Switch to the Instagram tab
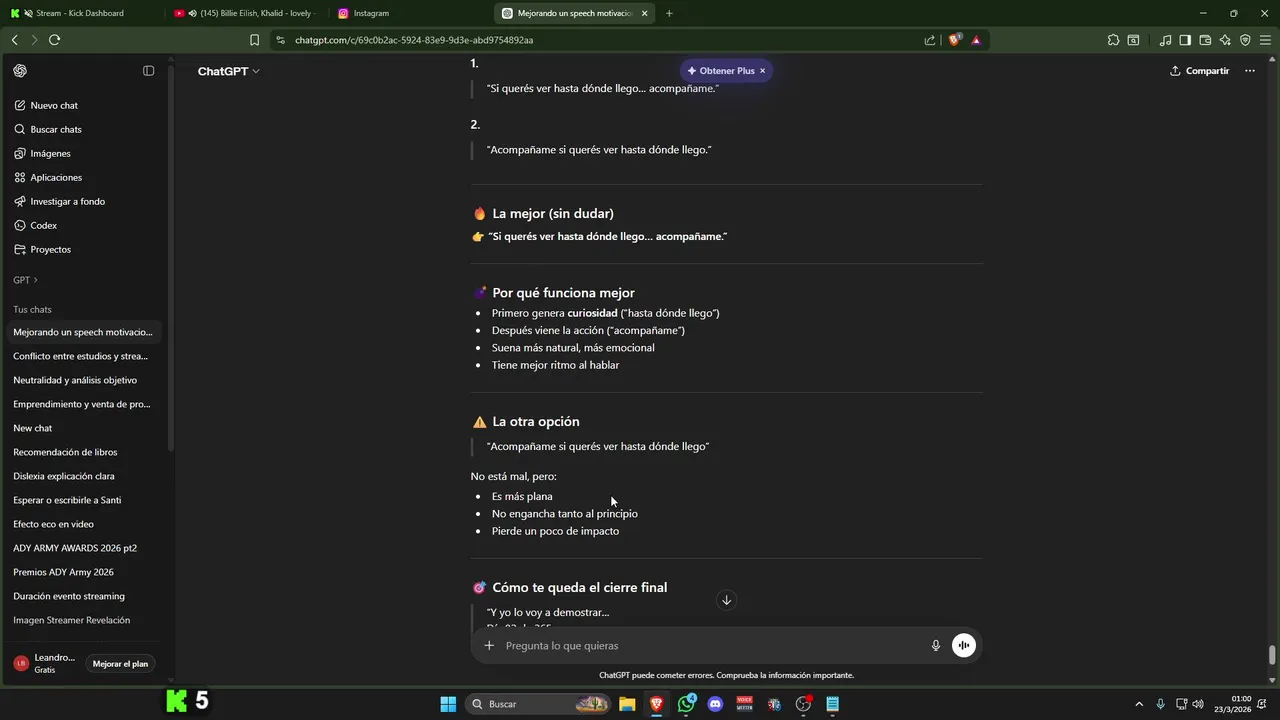 click(x=410, y=13)
